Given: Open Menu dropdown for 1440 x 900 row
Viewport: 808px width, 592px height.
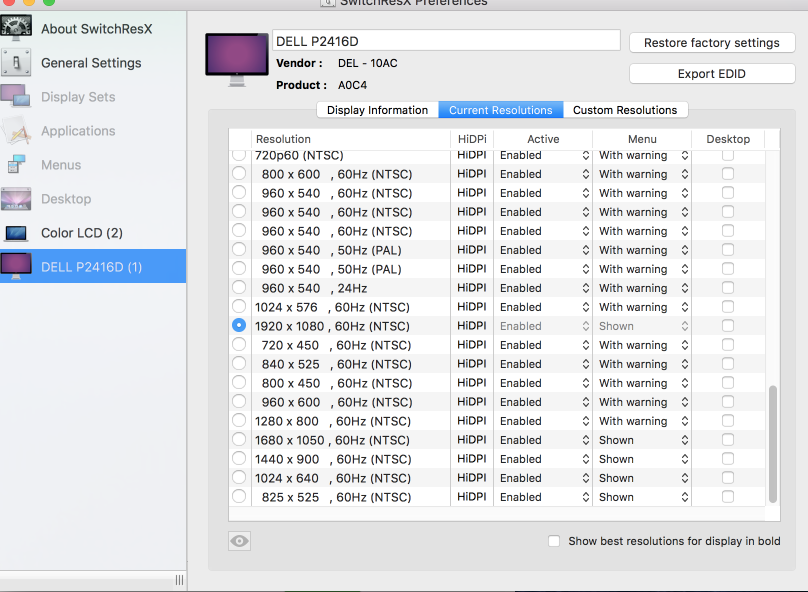Looking at the screenshot, I should [643, 459].
